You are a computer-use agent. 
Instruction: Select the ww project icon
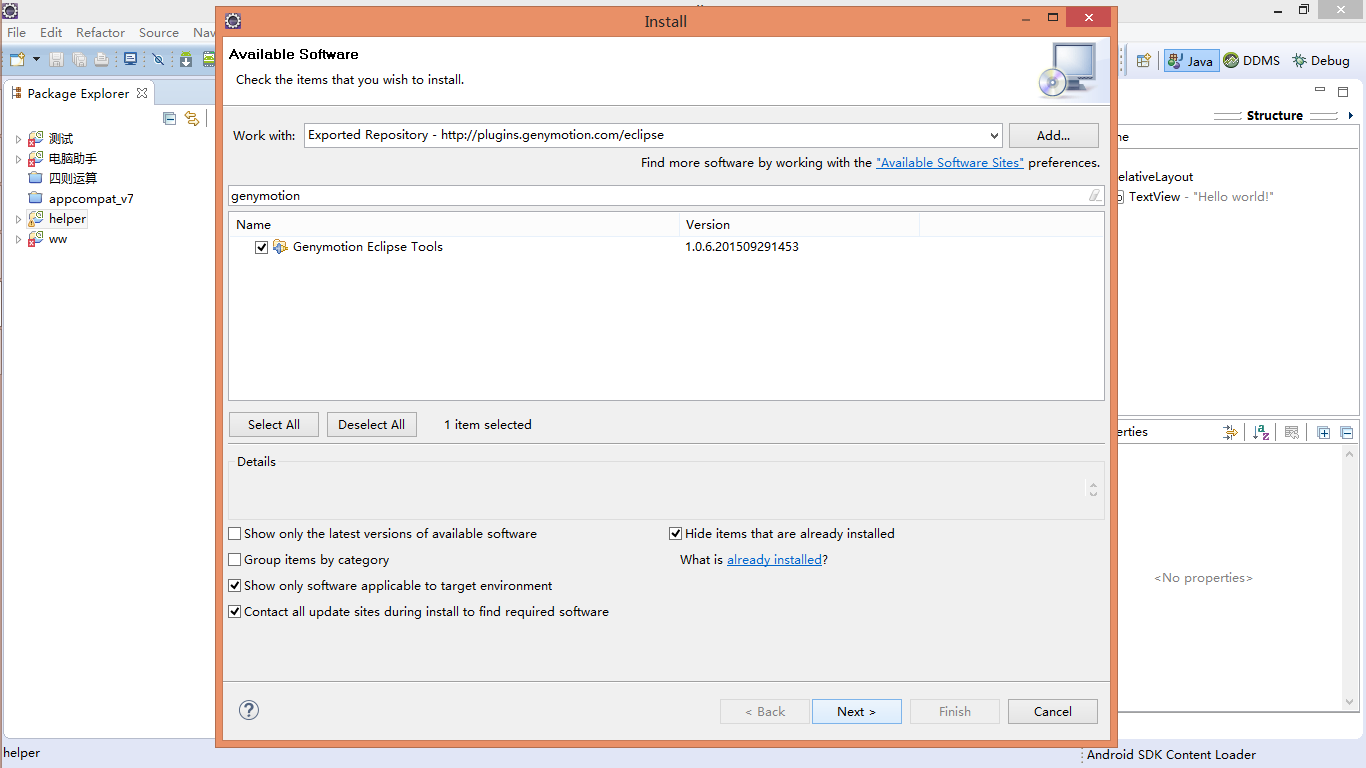[36, 239]
